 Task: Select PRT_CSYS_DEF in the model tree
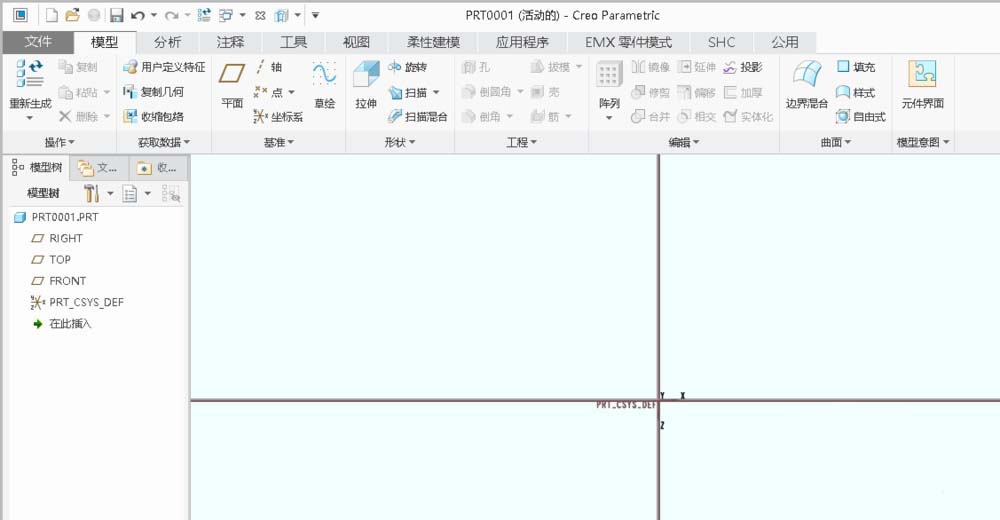[77, 302]
